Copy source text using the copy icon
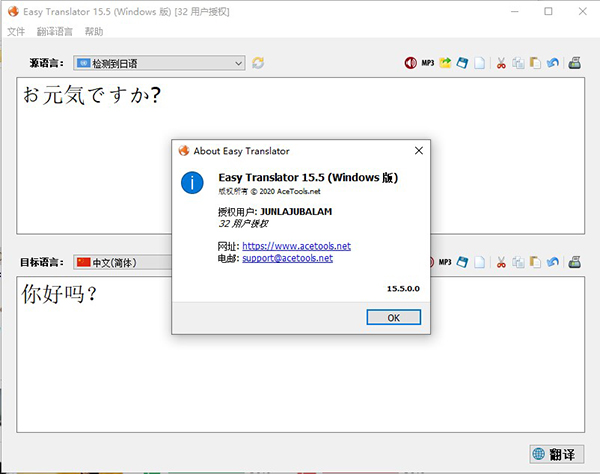The image size is (600, 474). click(x=518, y=63)
